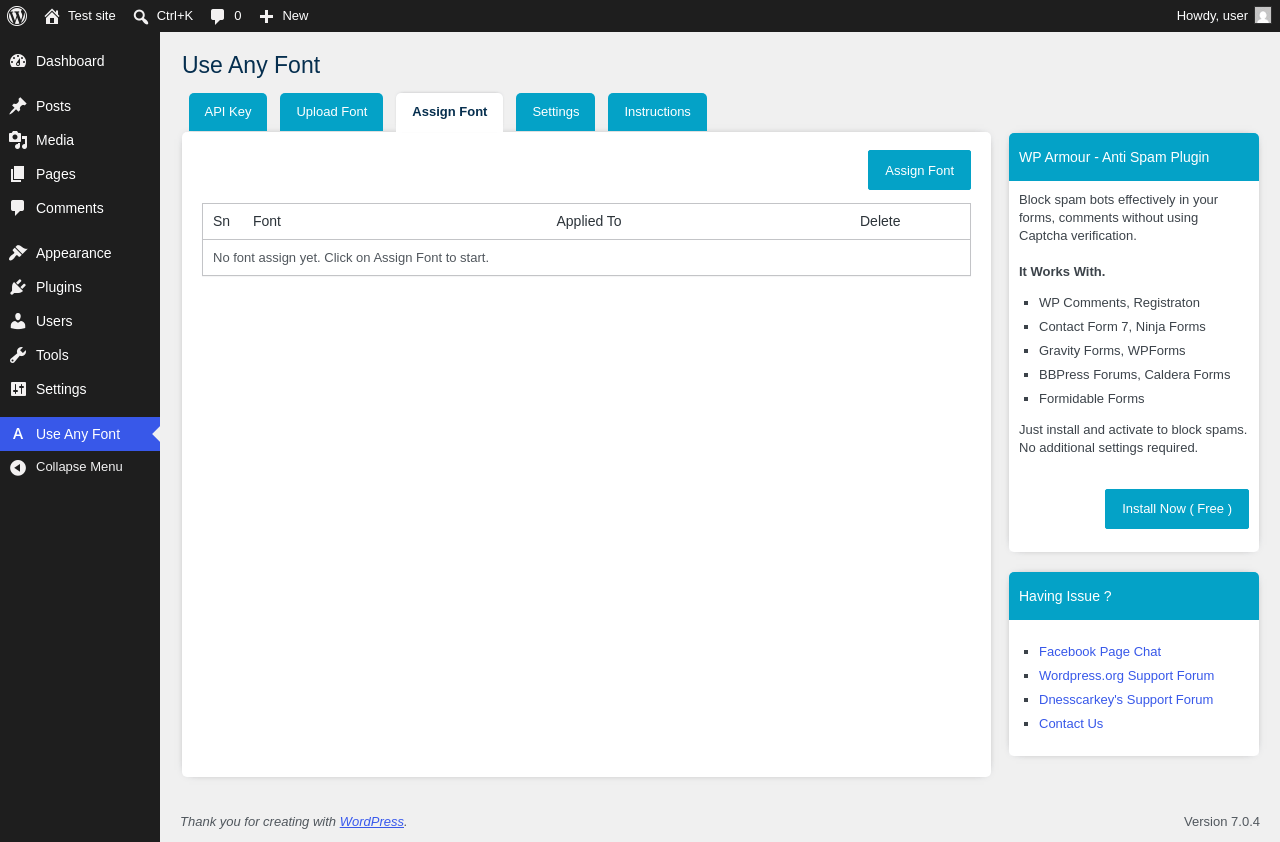The height and width of the screenshot is (842, 1280).
Task: Click Howdy, user account text
Action: (1212, 16)
